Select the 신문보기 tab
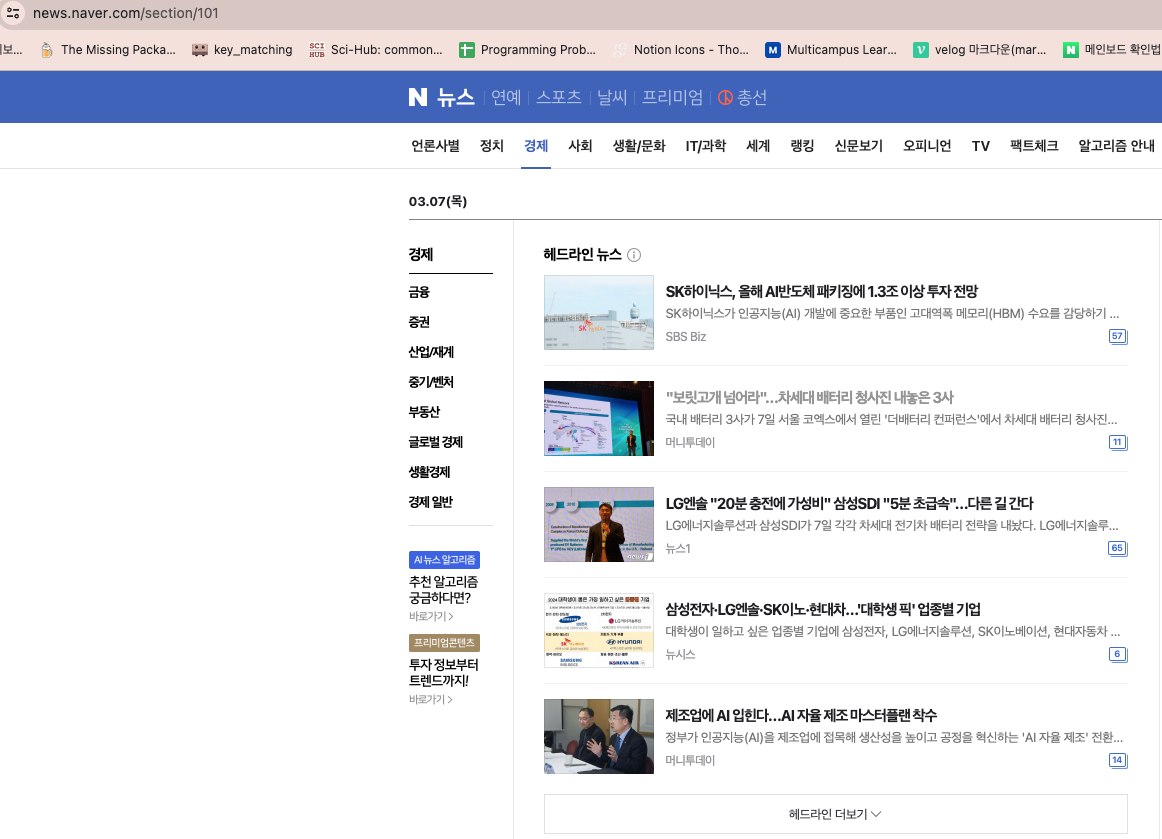The image size is (1162, 839). pos(859,146)
